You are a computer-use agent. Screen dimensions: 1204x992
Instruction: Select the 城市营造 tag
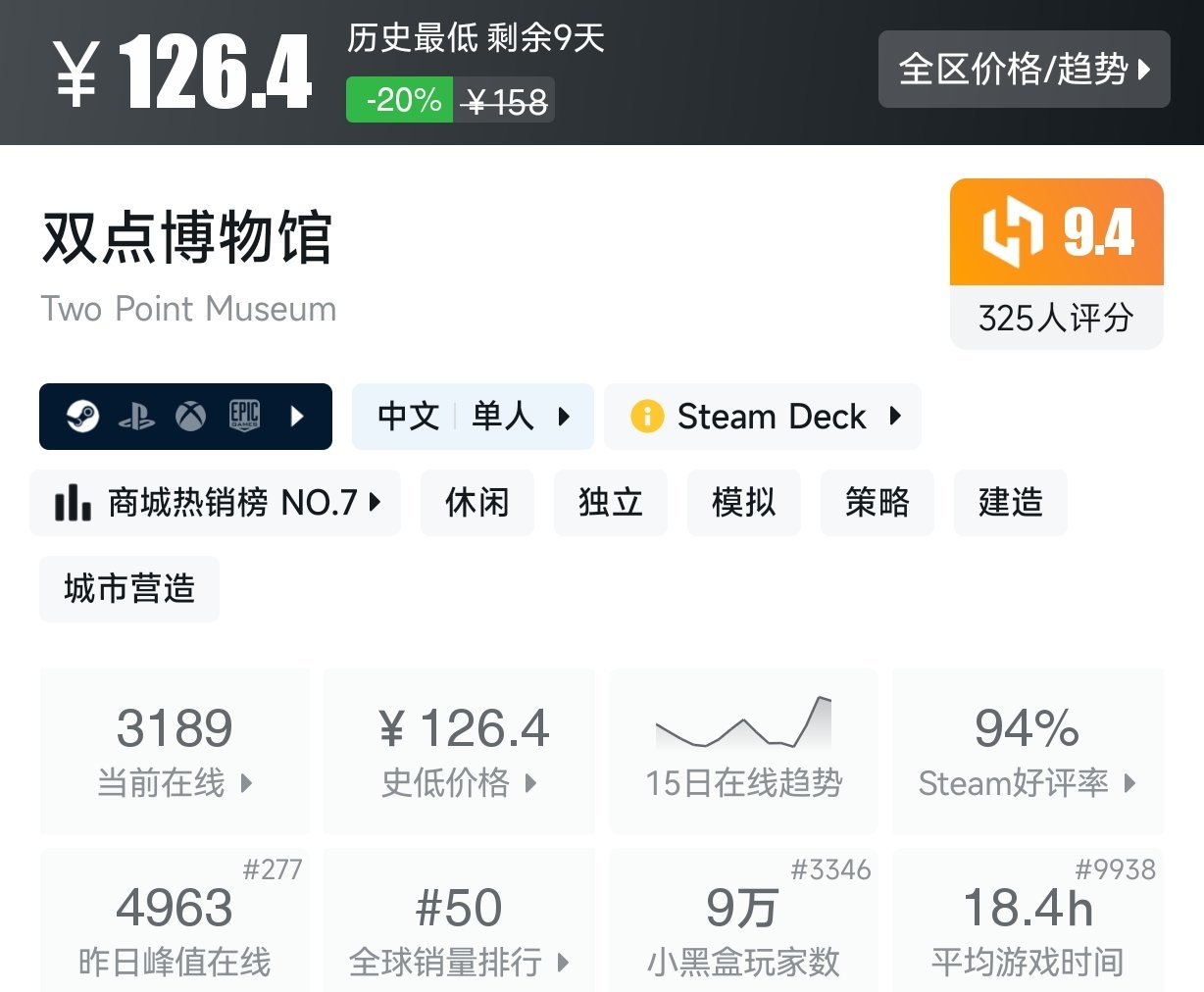[x=129, y=589]
